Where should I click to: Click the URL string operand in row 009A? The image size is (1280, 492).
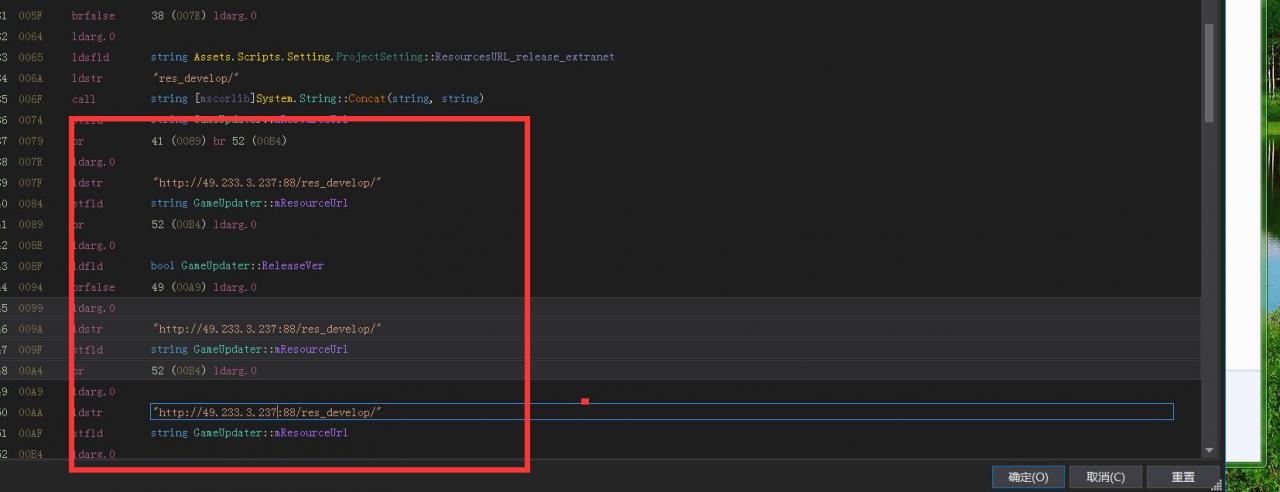click(267, 329)
